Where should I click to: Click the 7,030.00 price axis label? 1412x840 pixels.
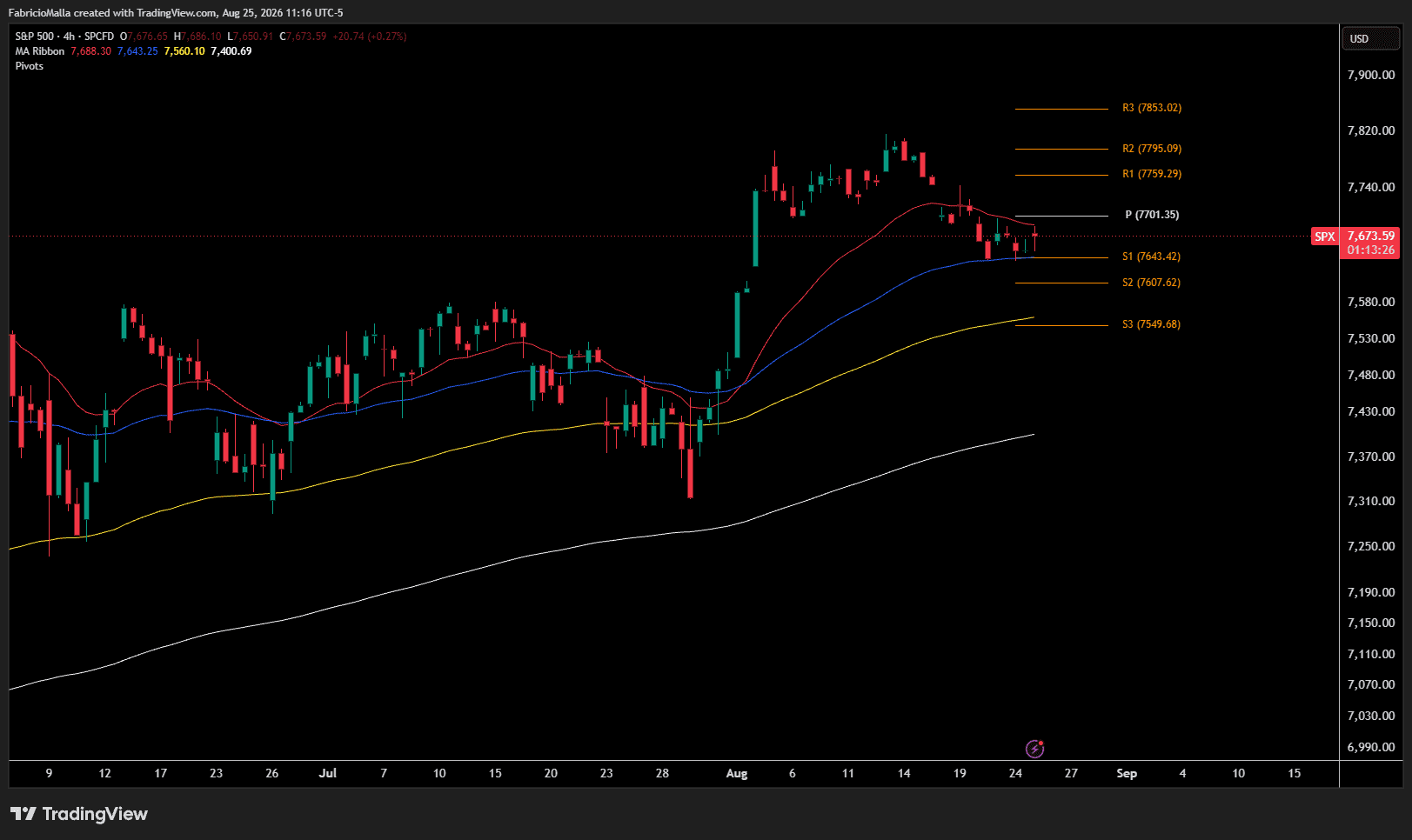[1371, 716]
